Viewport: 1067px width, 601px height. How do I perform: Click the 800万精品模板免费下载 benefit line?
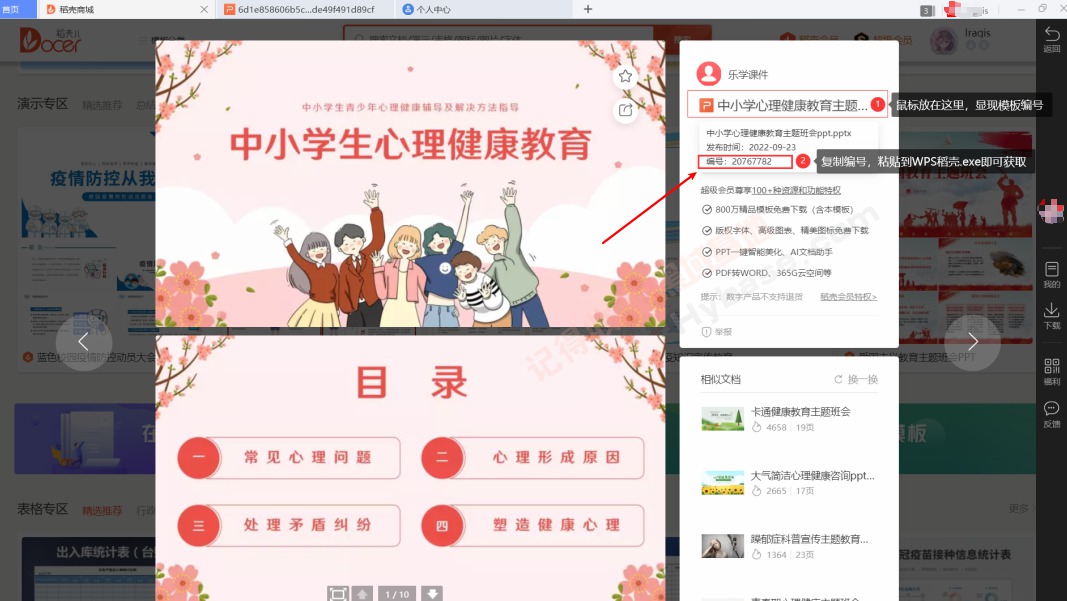point(777,210)
